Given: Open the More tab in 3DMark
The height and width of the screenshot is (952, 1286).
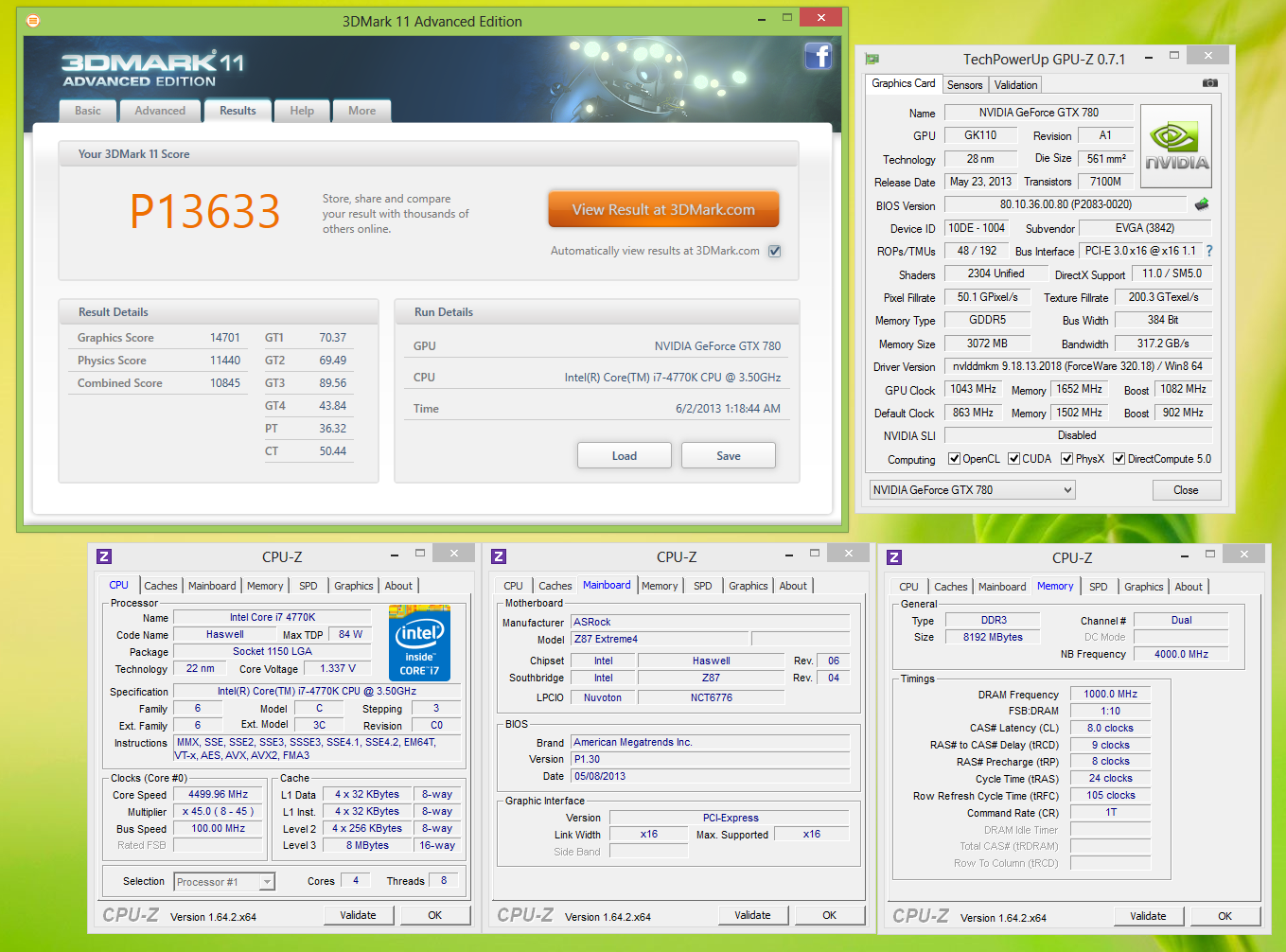Looking at the screenshot, I should [362, 111].
